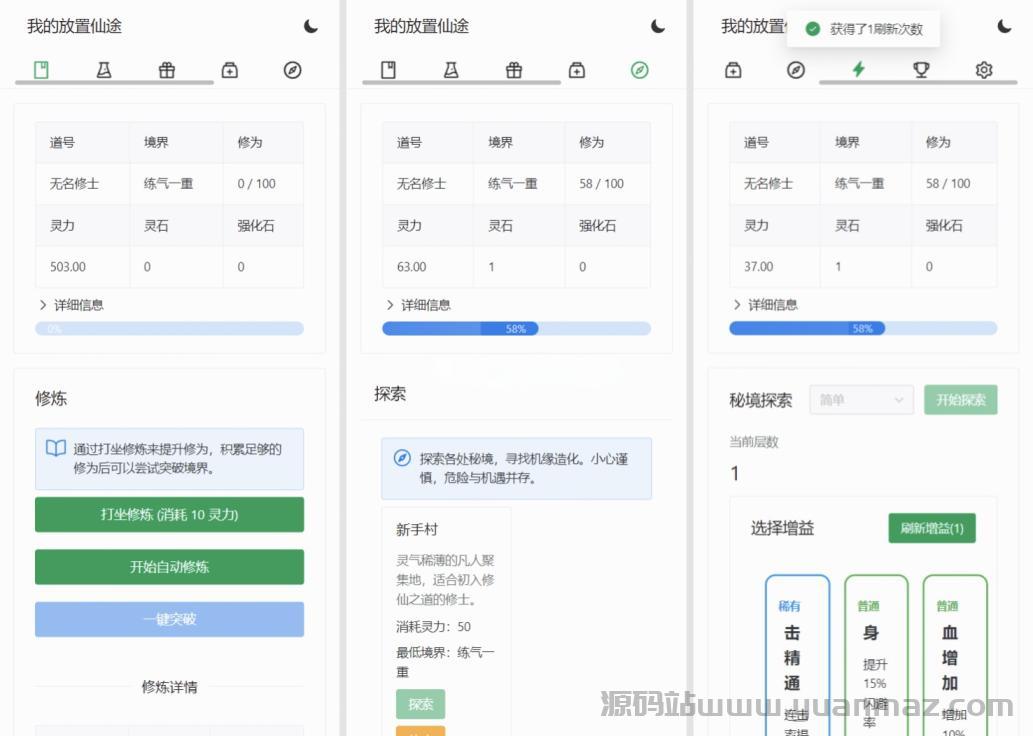Switch to compass tab in the rightmost screen
Screen dimensions: 1033x736
(796, 70)
